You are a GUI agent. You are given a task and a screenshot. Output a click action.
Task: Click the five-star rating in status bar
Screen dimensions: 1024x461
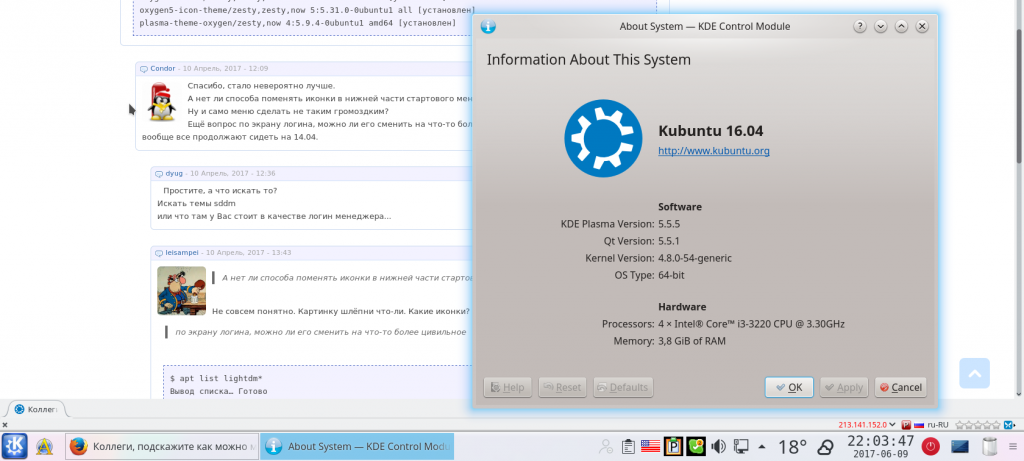(x=978, y=425)
